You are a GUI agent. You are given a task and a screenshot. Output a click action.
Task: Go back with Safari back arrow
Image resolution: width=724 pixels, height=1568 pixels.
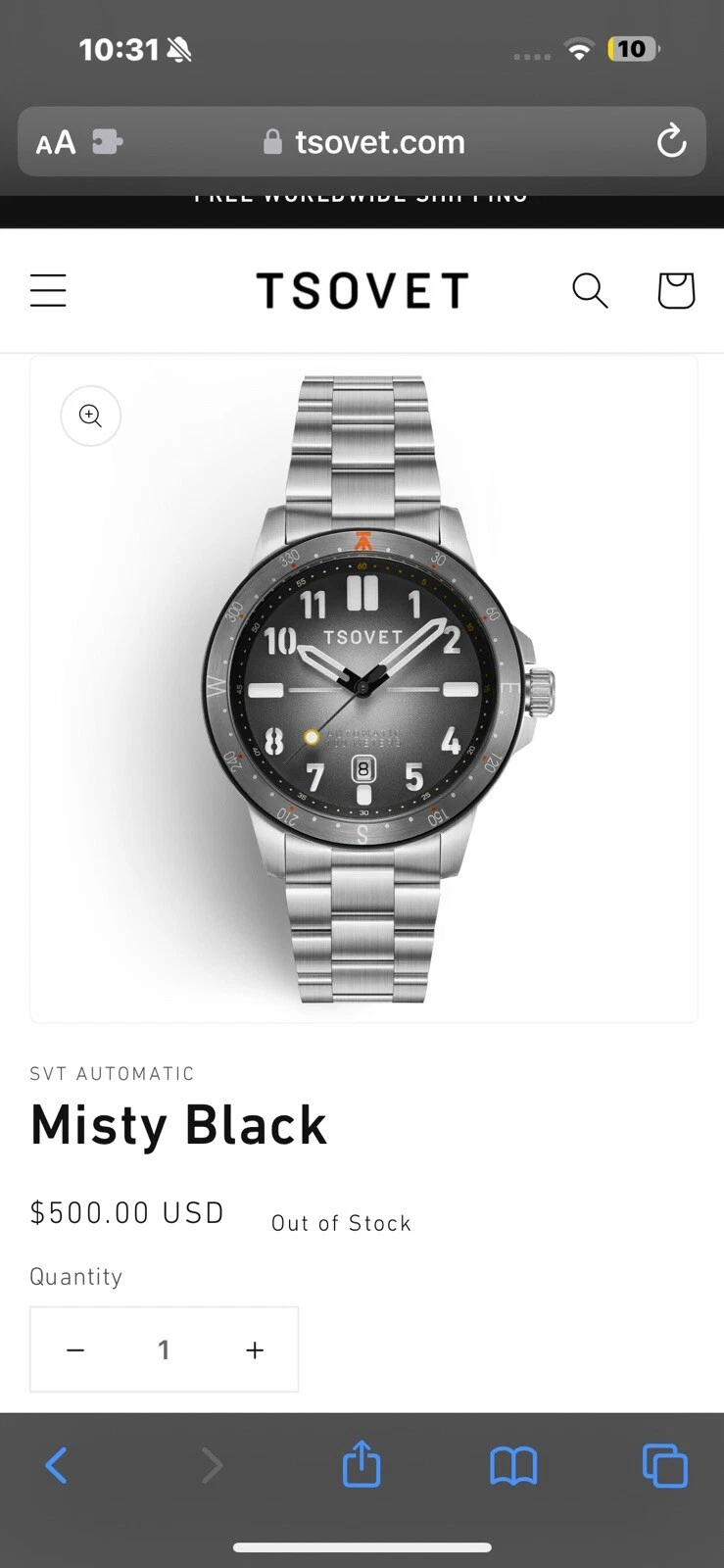tap(57, 1466)
